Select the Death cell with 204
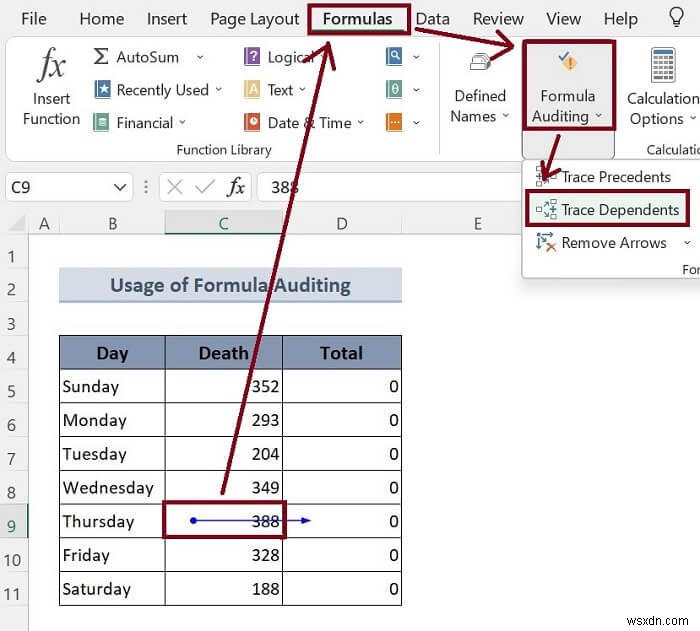The image size is (700, 631). click(x=224, y=454)
